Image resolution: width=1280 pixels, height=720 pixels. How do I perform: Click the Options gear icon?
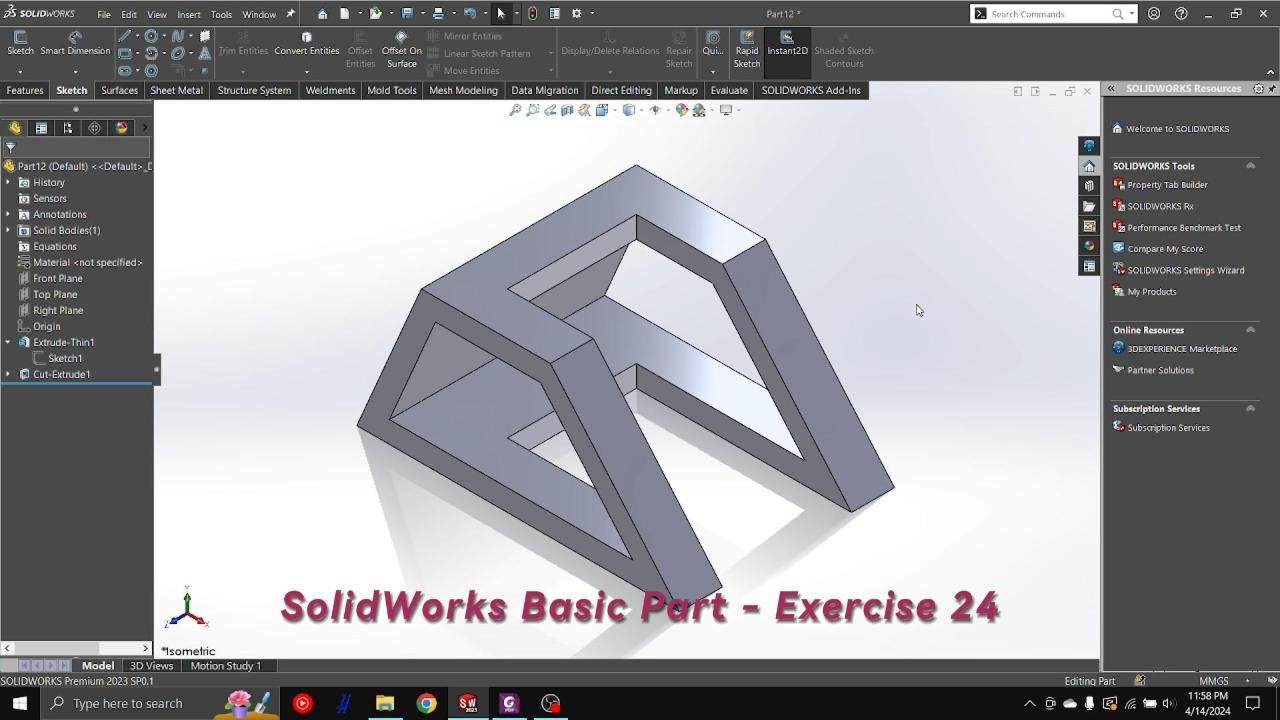pyautogui.click(x=576, y=14)
